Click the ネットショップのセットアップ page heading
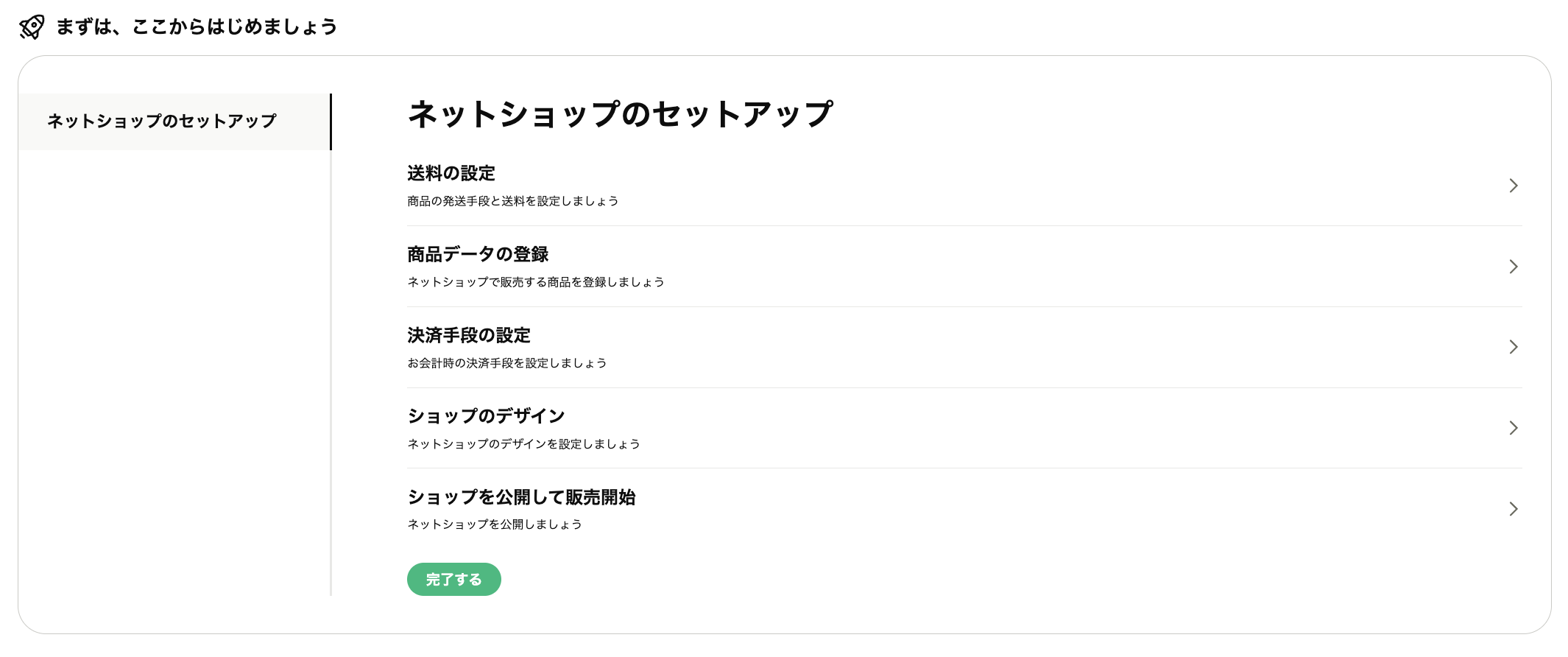Screen dimensions: 1568x657 tap(619, 113)
